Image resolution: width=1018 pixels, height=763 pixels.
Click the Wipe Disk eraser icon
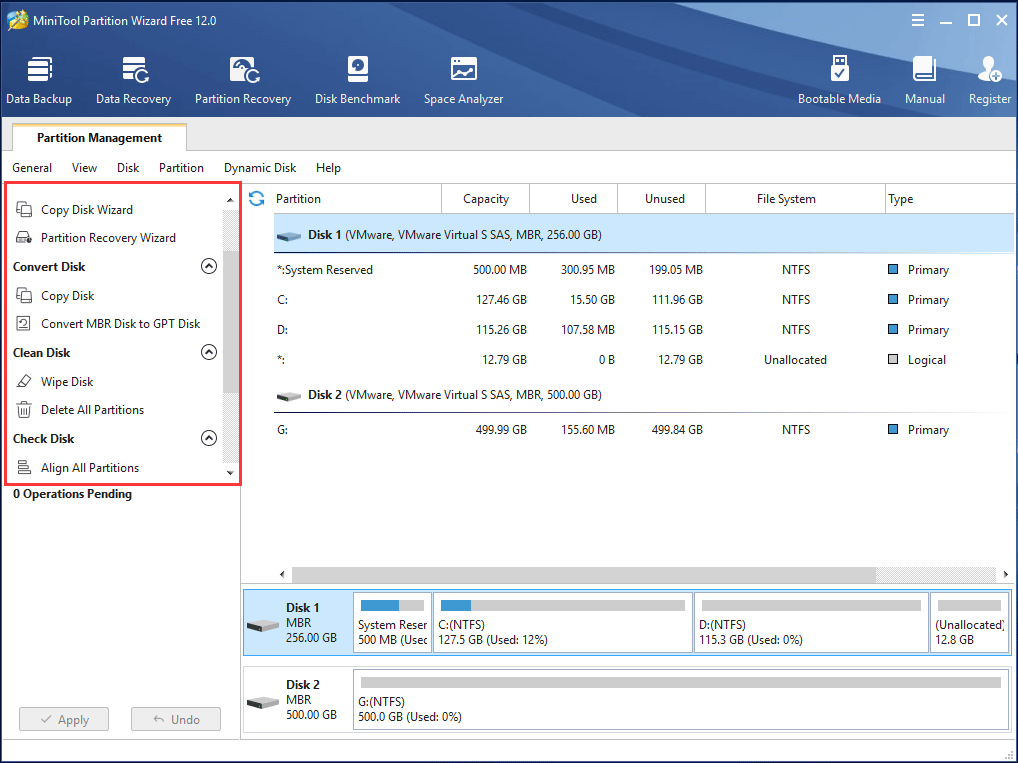coord(24,381)
